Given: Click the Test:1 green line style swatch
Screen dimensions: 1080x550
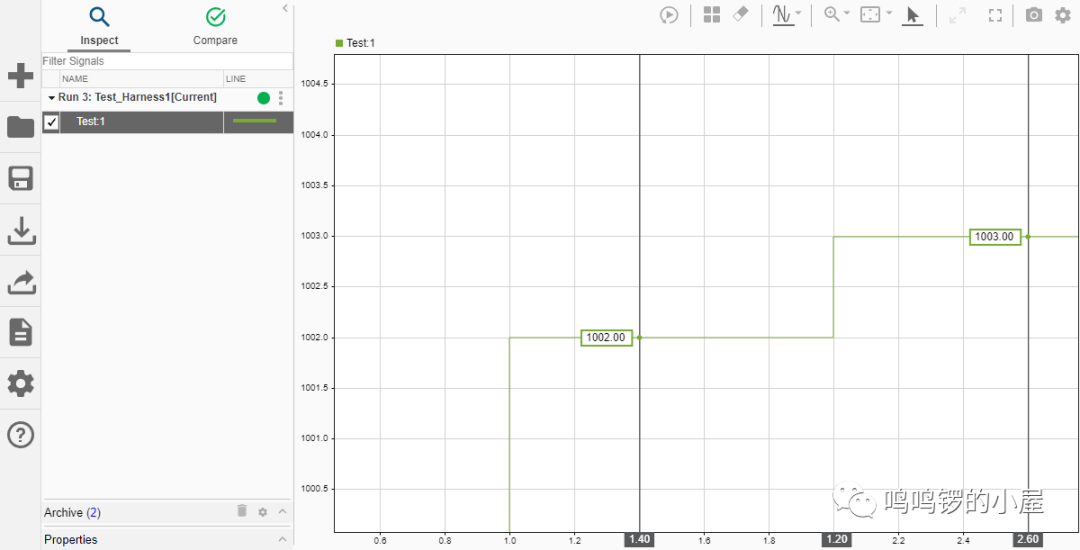Looking at the screenshot, I should pos(255,121).
